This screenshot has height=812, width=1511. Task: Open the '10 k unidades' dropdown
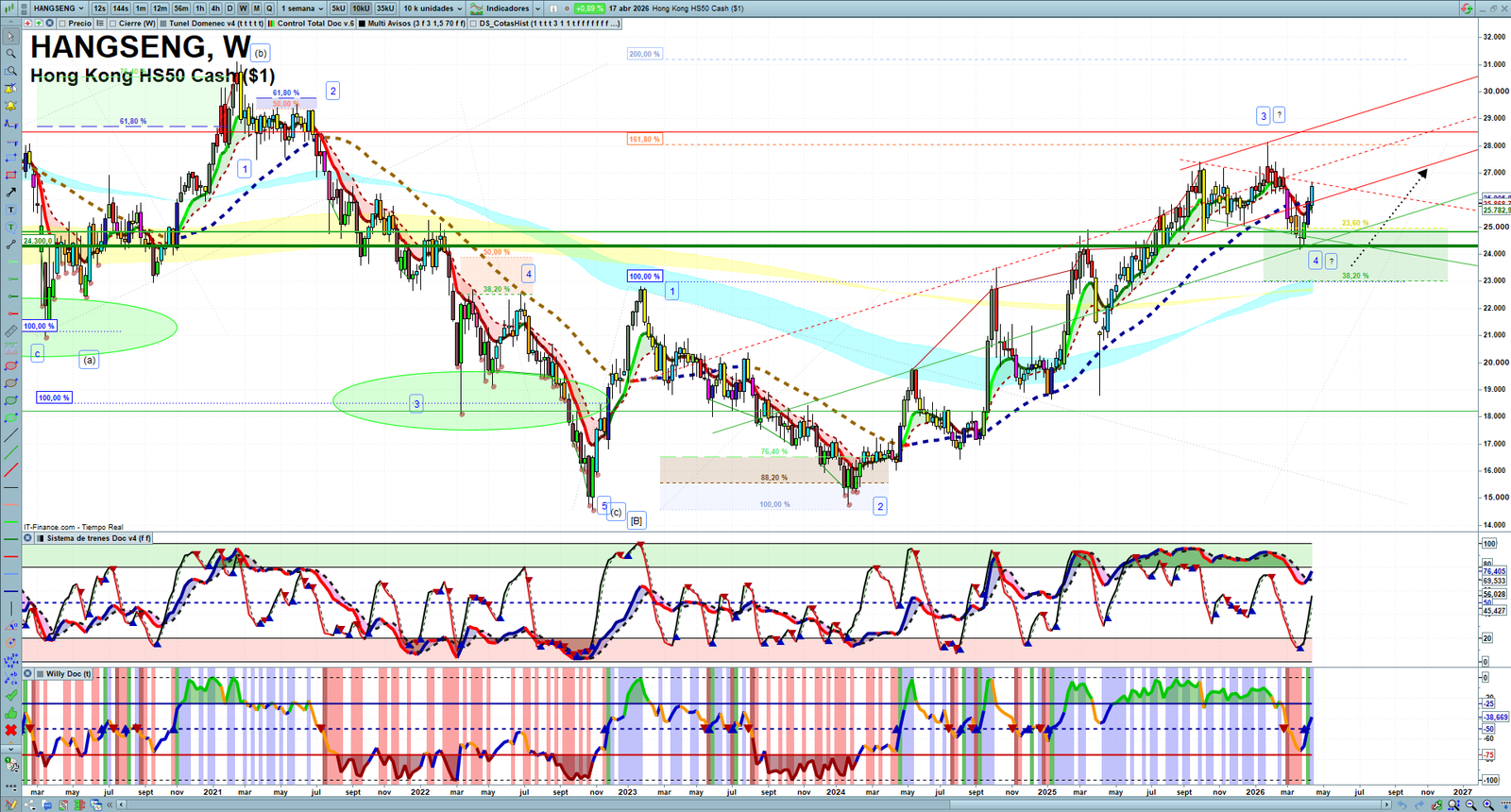click(433, 8)
